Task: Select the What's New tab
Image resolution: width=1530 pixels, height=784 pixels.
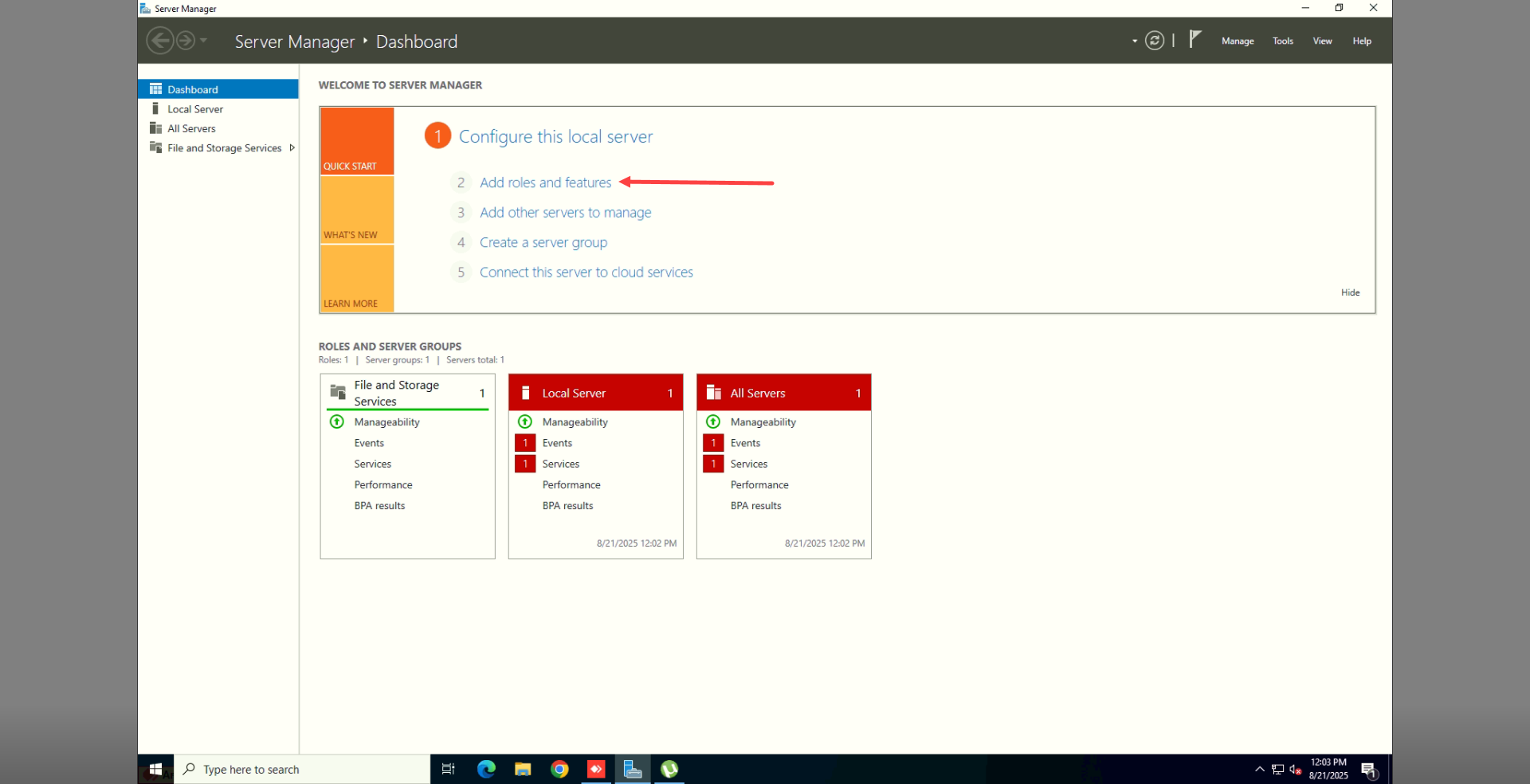Action: tap(357, 210)
